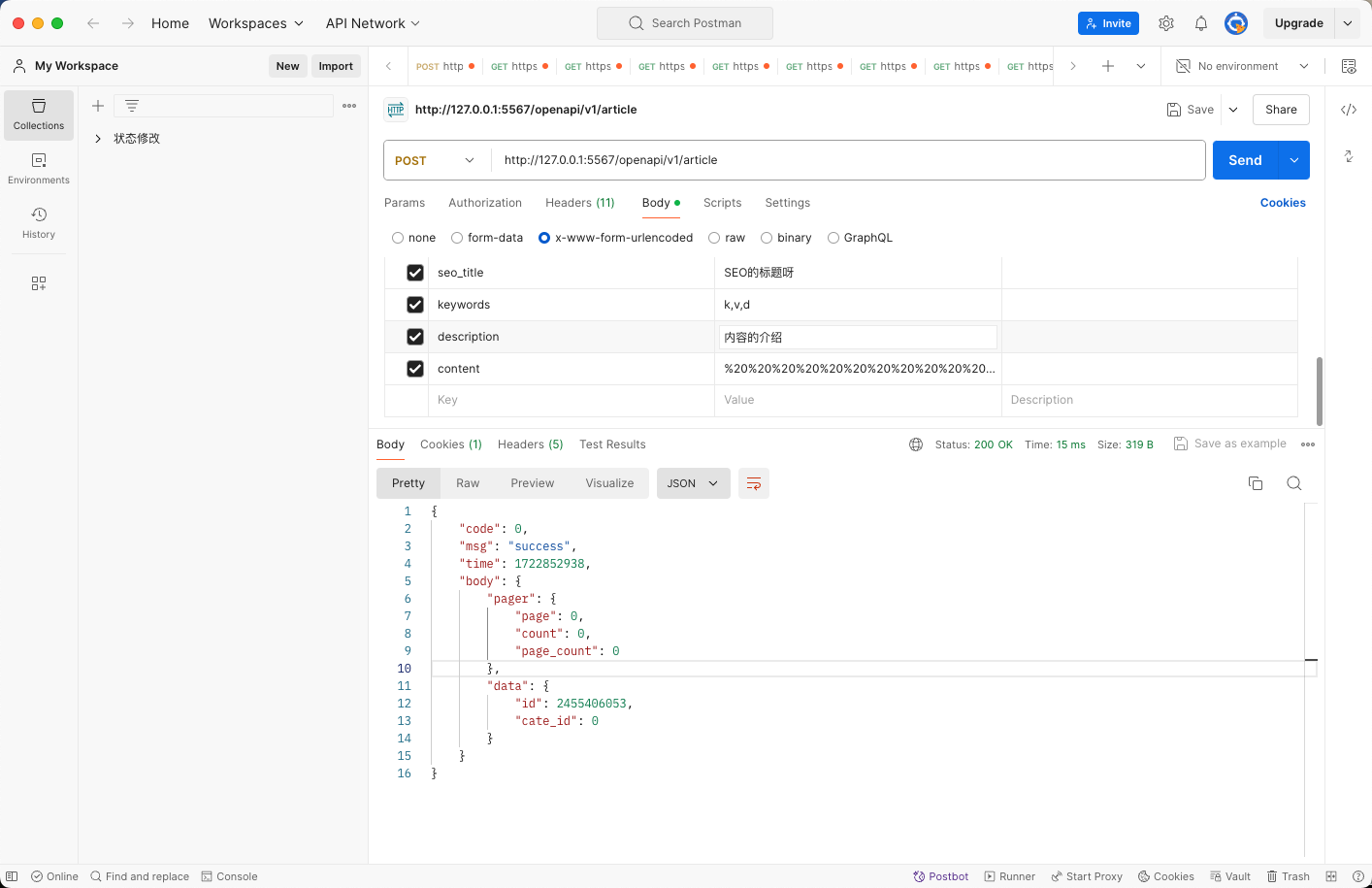1372x888 pixels.
Task: Search within the response body
Action: point(1294,483)
